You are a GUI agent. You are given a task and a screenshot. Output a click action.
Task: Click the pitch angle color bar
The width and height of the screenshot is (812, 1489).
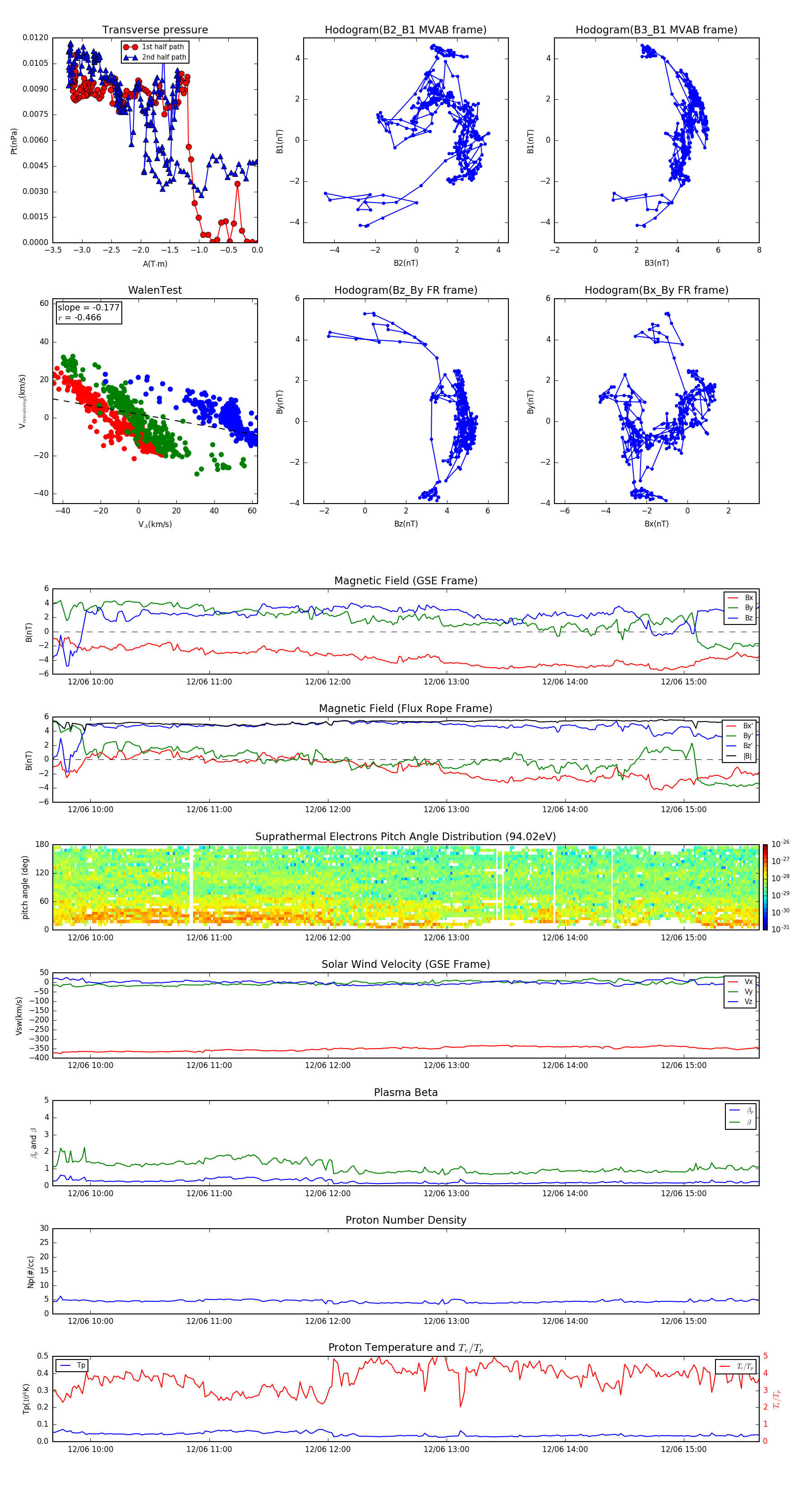coord(765,887)
